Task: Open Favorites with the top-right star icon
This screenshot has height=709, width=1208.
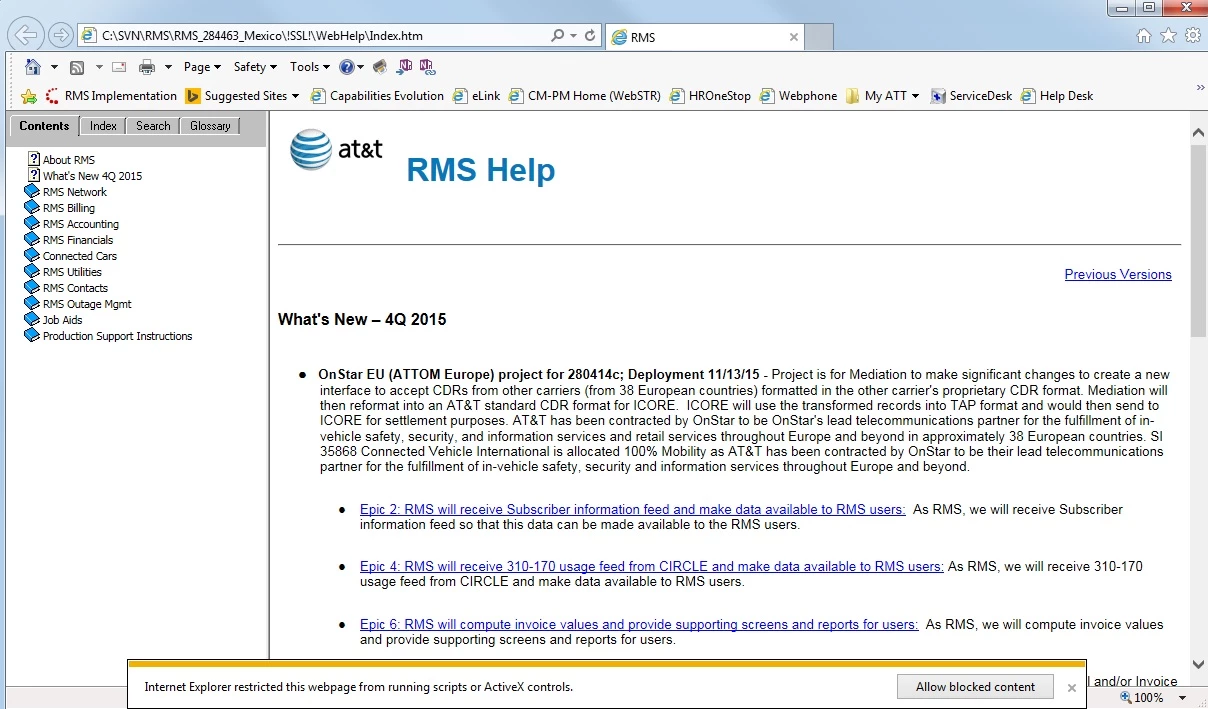Action: 1168,35
